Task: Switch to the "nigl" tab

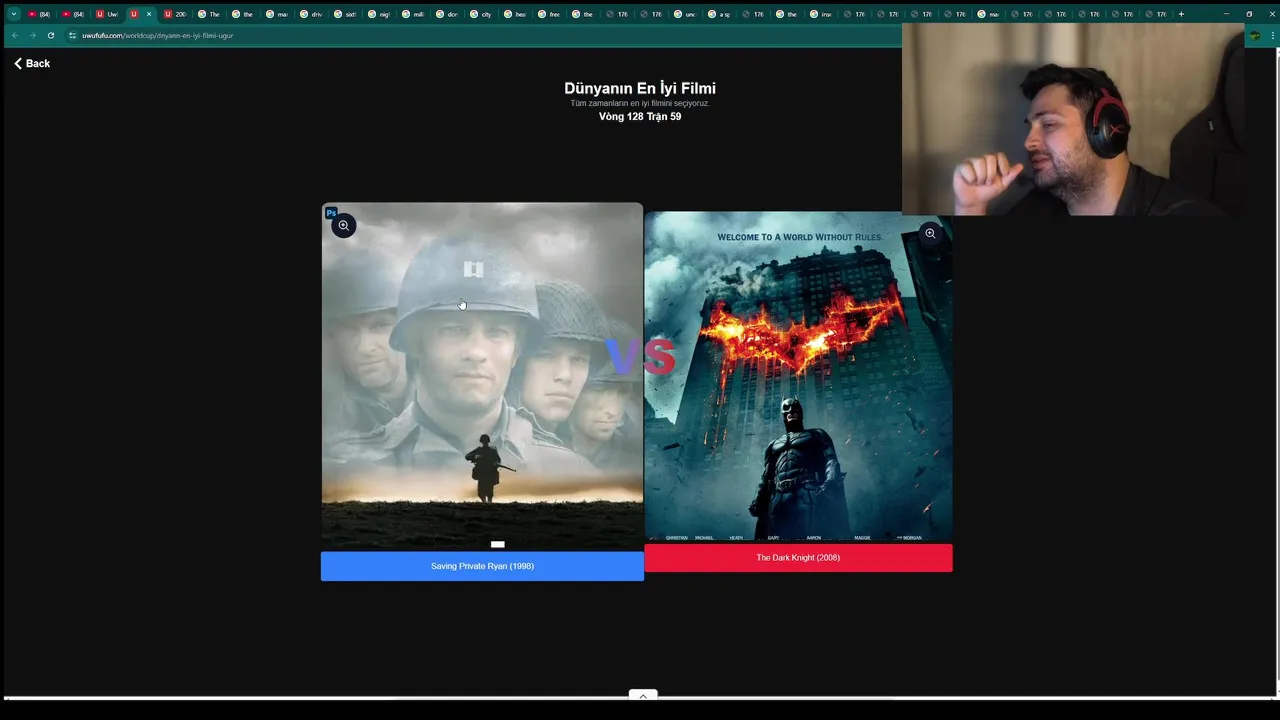Action: coord(378,14)
